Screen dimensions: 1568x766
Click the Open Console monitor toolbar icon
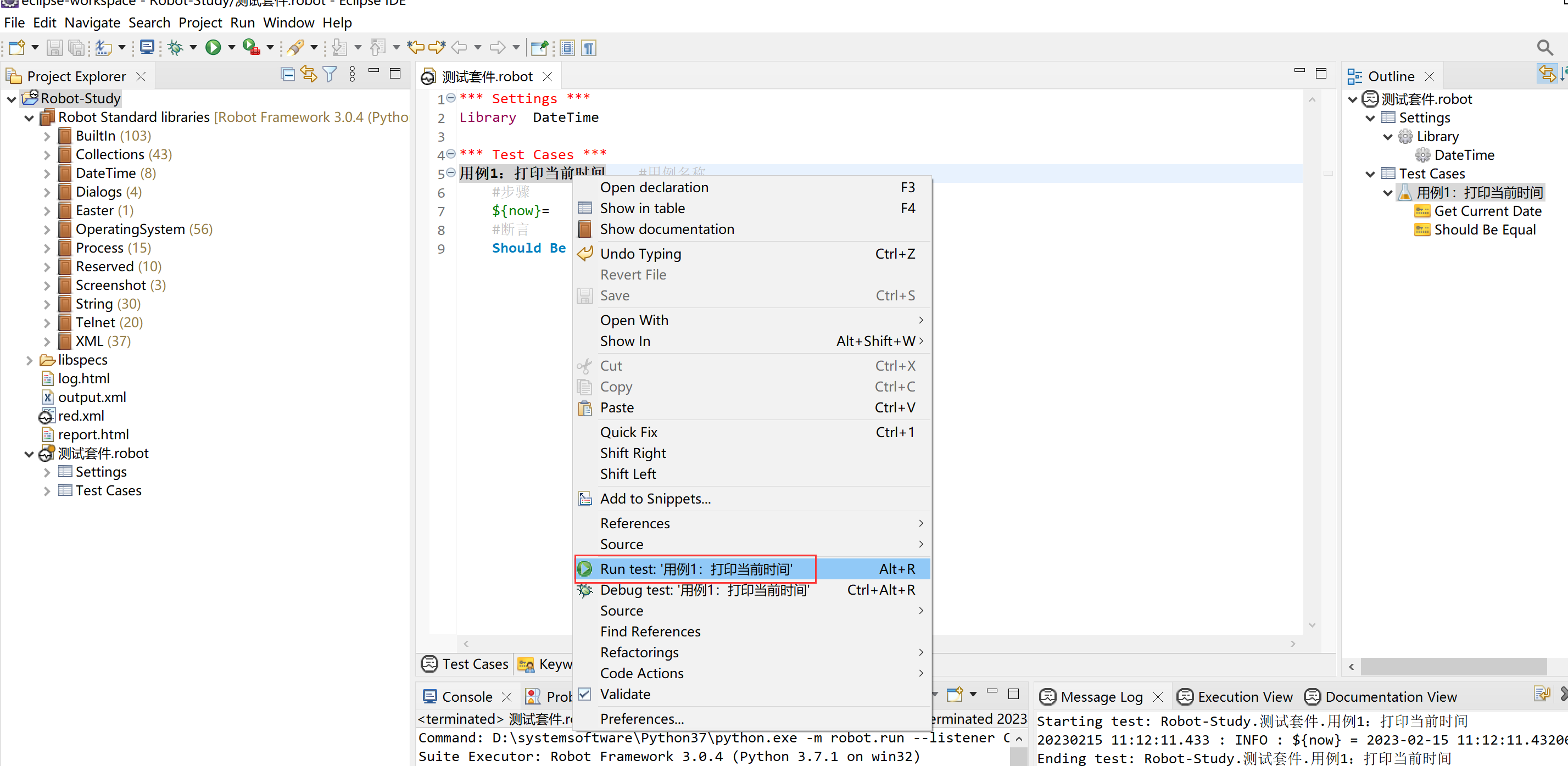pos(147,47)
